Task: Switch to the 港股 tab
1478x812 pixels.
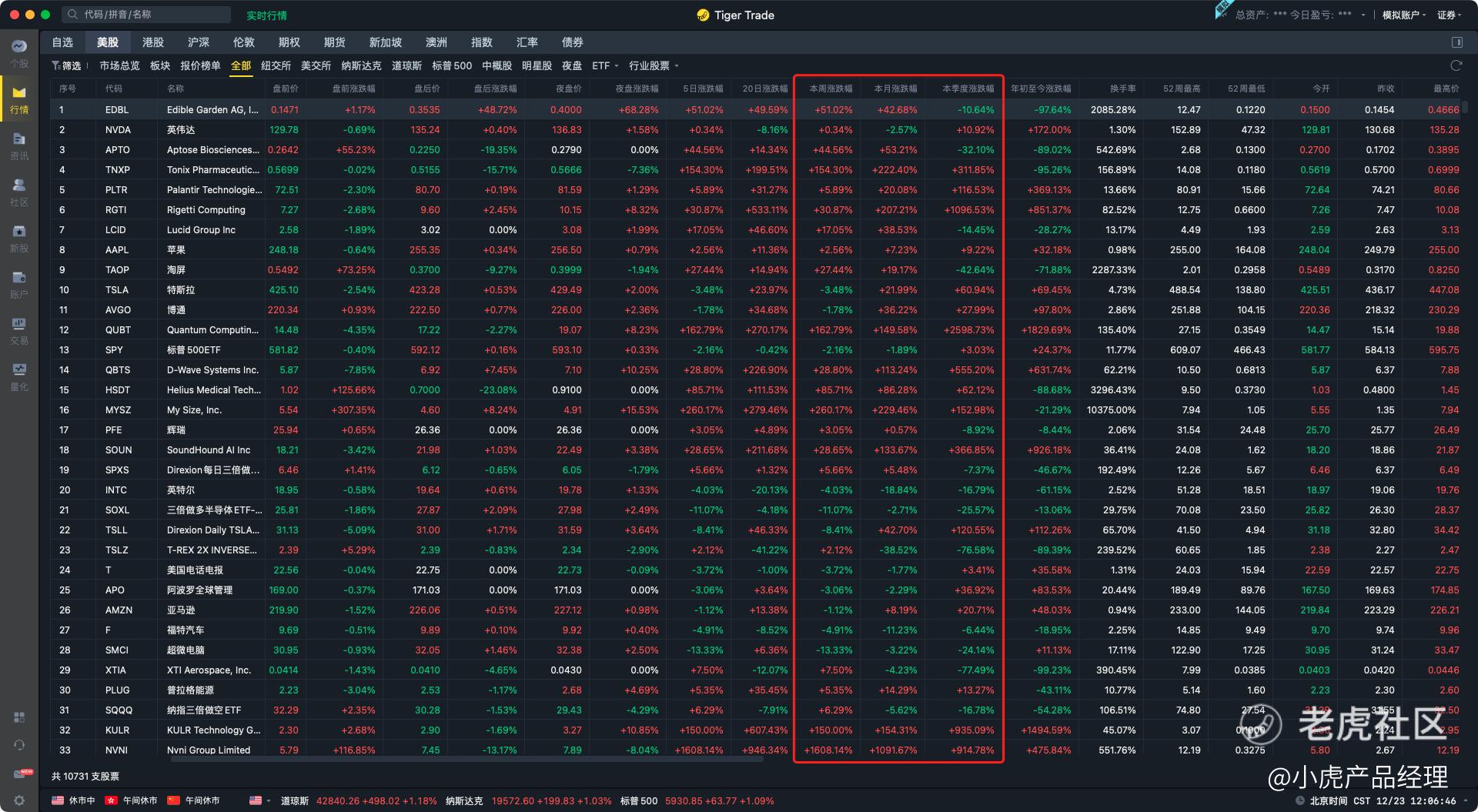Action: pos(152,42)
